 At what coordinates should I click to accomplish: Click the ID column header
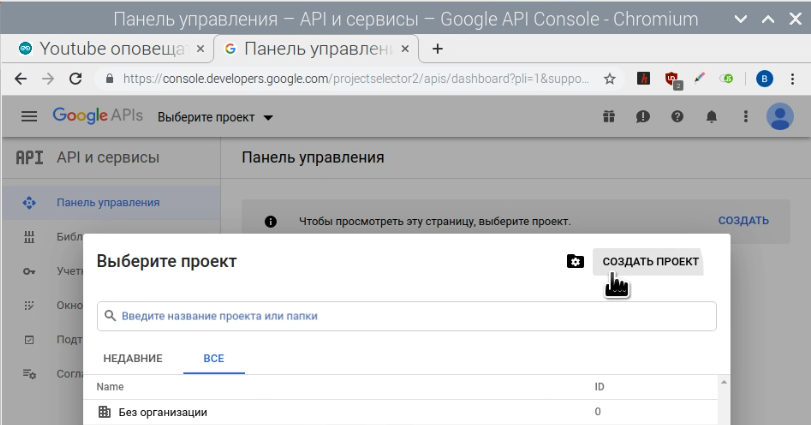click(599, 387)
